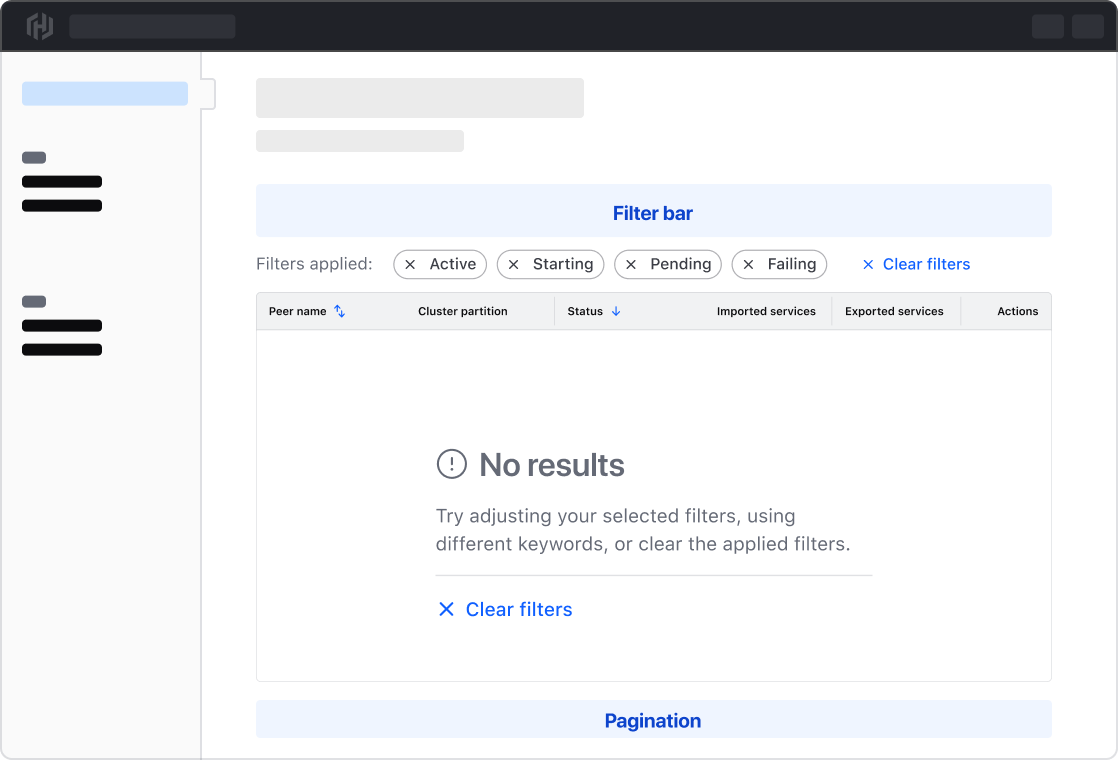
Task: Select the highlighted blue sidebar item
Action: (x=105, y=94)
